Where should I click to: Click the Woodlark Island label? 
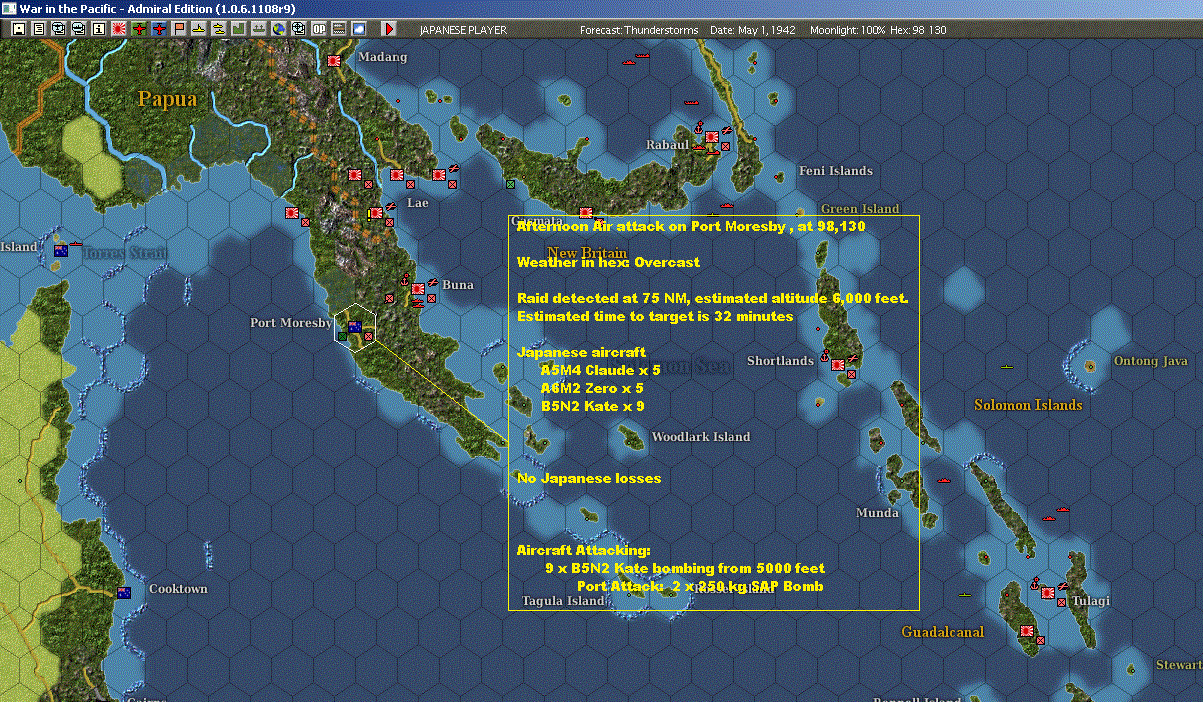click(x=701, y=437)
